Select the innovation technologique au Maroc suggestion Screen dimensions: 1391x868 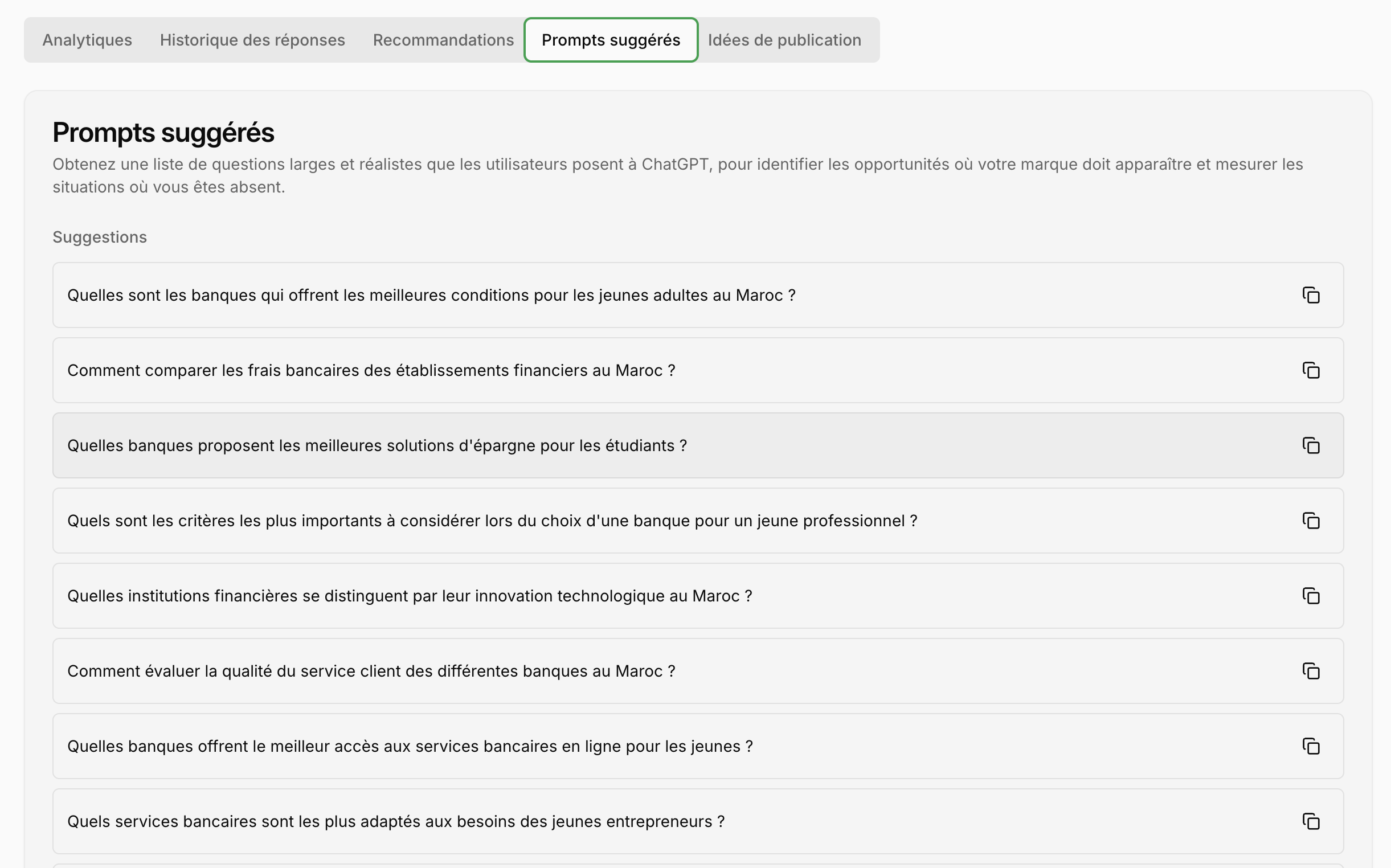[x=410, y=596]
